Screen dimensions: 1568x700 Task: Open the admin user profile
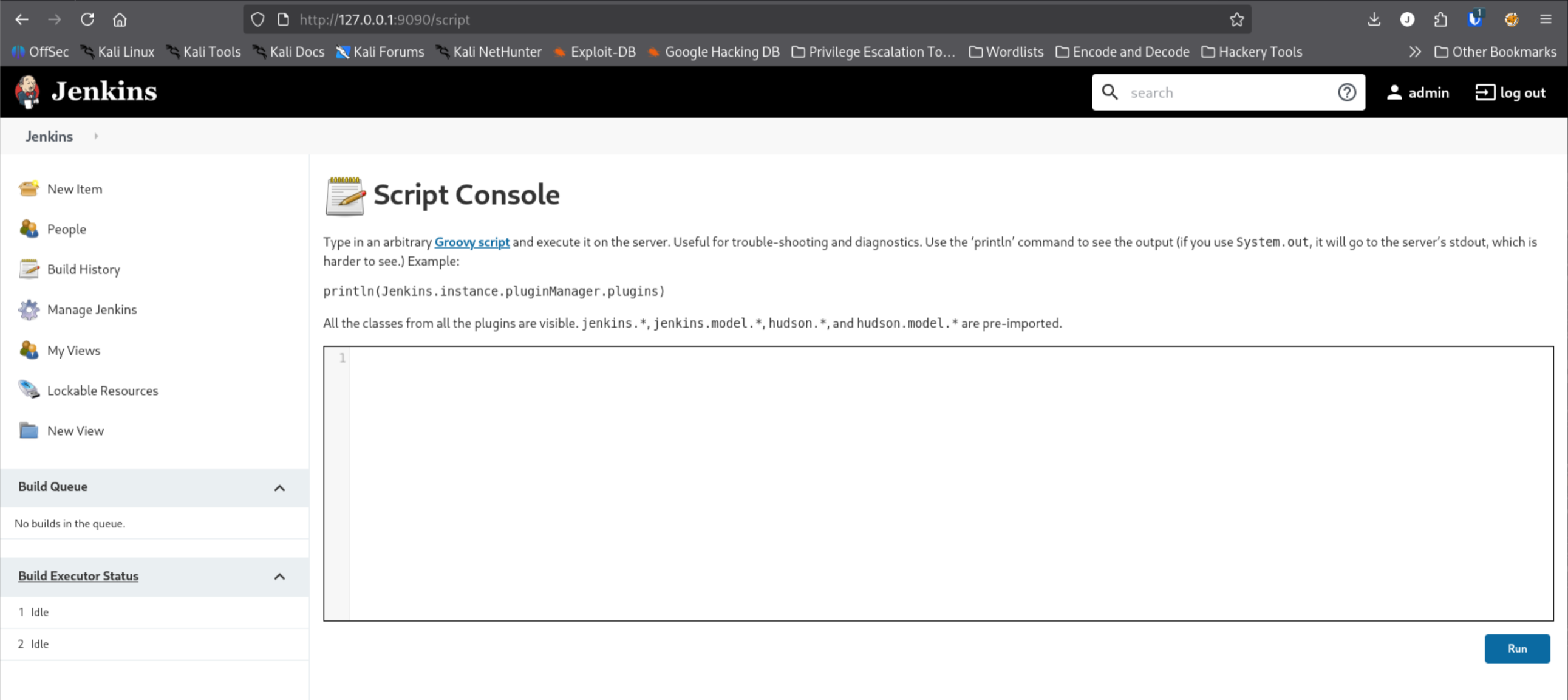1417,92
